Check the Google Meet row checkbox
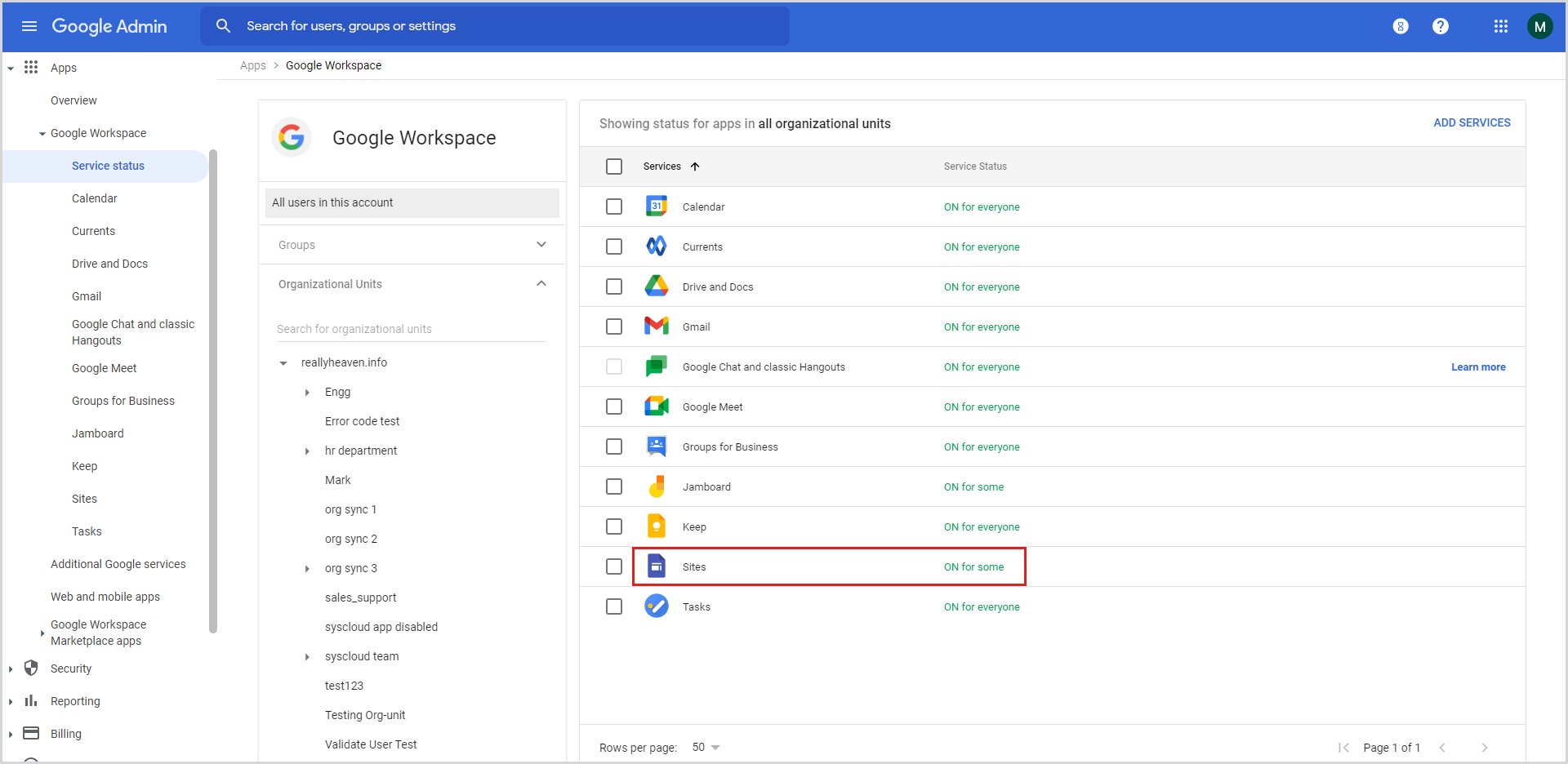The width and height of the screenshot is (1568, 764). (614, 406)
